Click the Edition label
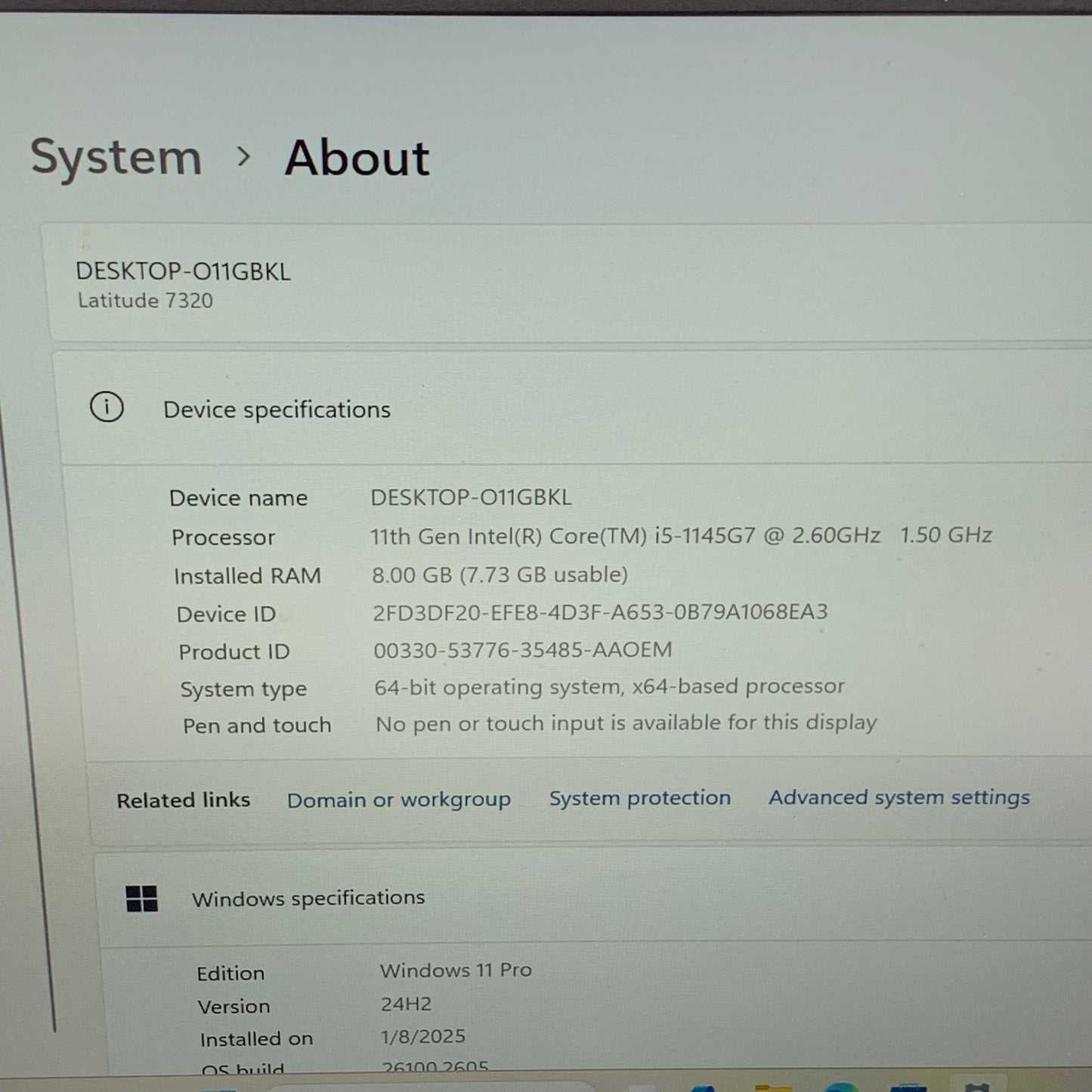This screenshot has width=1092, height=1092. (230, 973)
